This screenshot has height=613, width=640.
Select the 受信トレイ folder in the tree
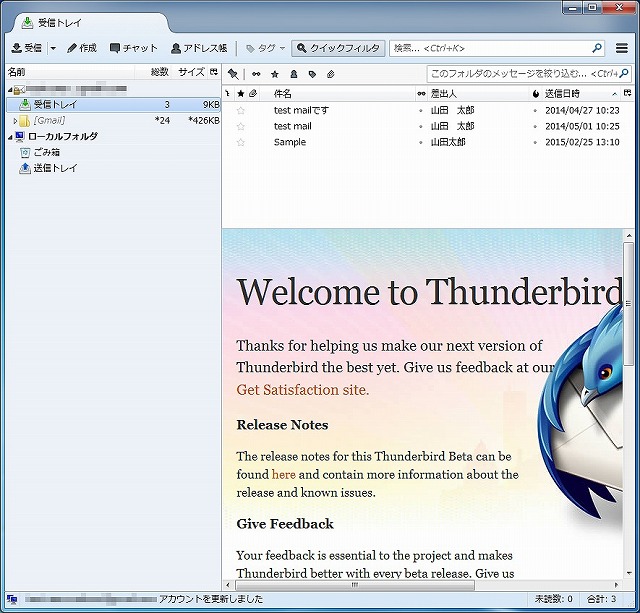coord(113,104)
